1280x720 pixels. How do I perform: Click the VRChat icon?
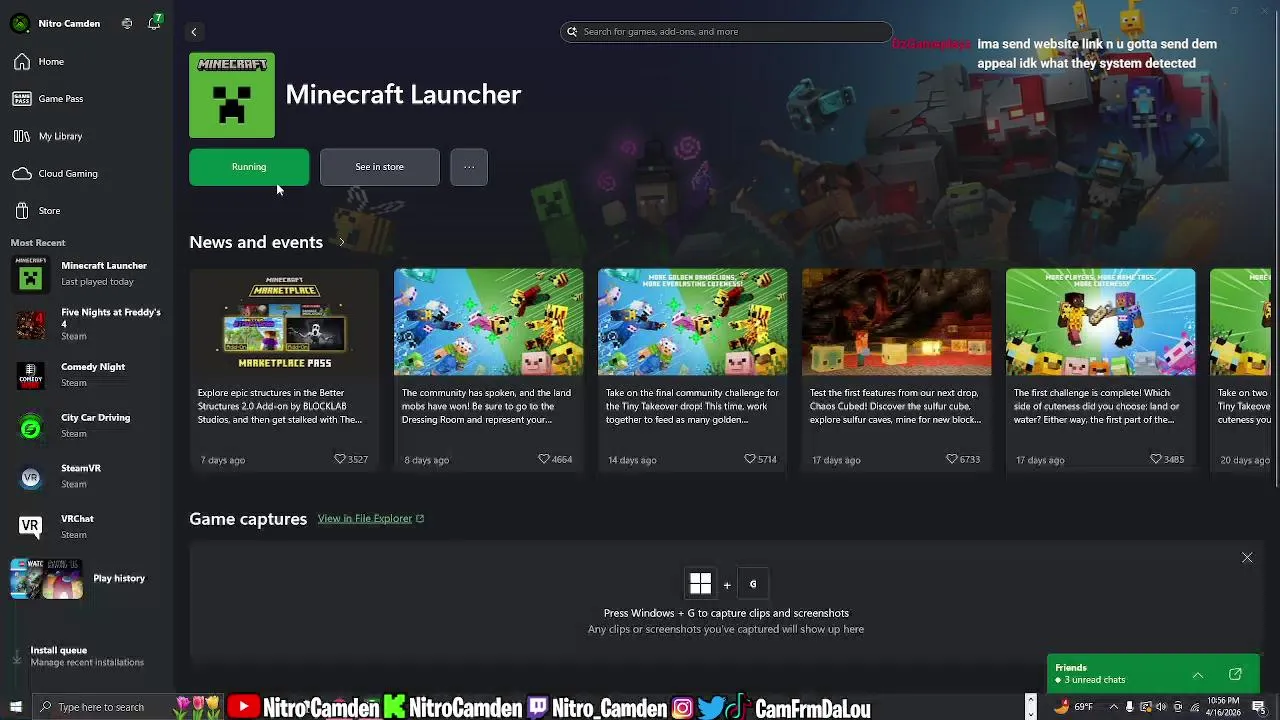tap(30, 526)
